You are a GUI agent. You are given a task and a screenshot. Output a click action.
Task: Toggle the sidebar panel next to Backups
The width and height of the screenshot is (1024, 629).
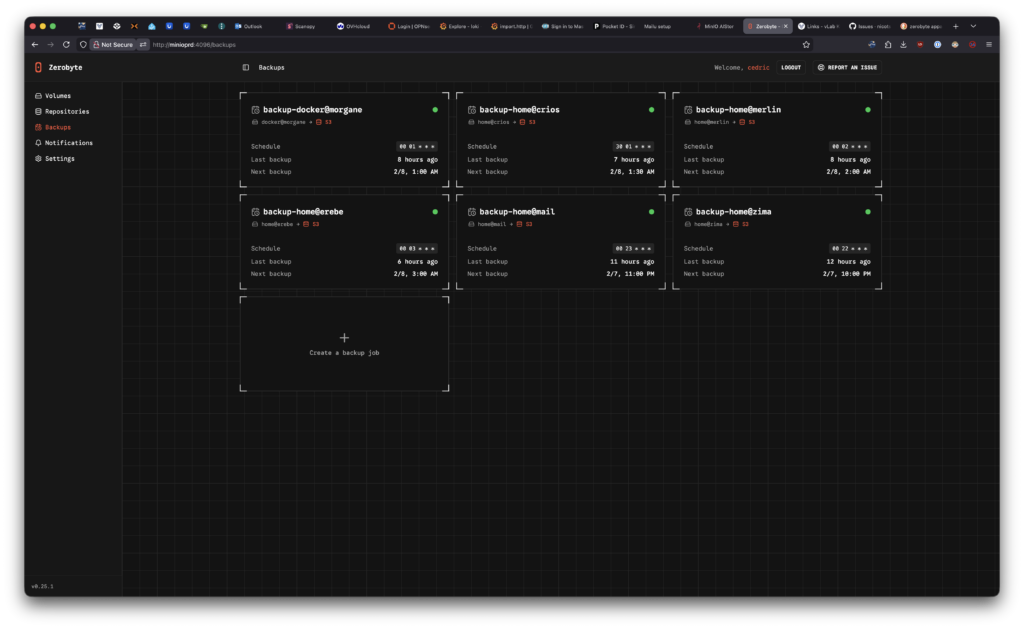246,68
